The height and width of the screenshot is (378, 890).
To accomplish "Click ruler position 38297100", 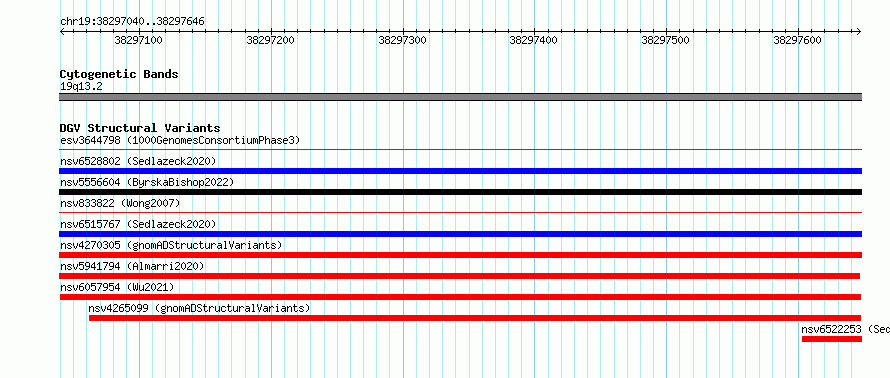I will (x=138, y=40).
